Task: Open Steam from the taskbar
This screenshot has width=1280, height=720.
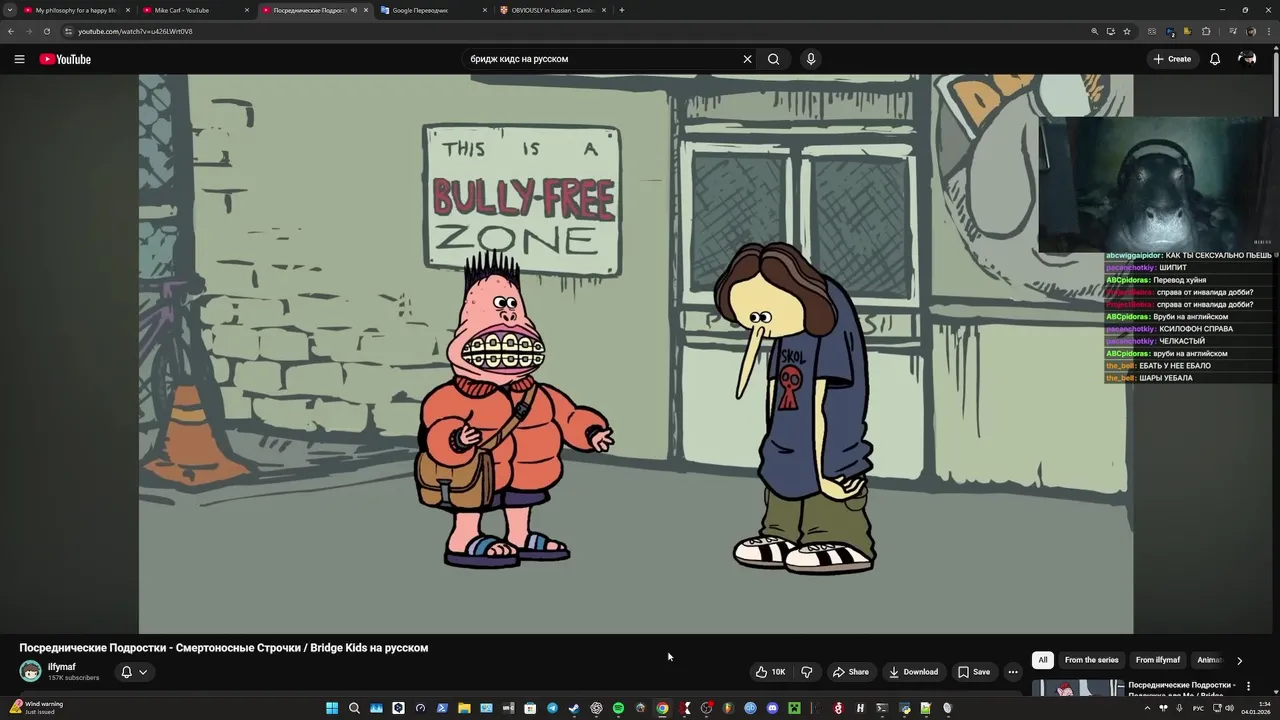Action: click(x=574, y=708)
